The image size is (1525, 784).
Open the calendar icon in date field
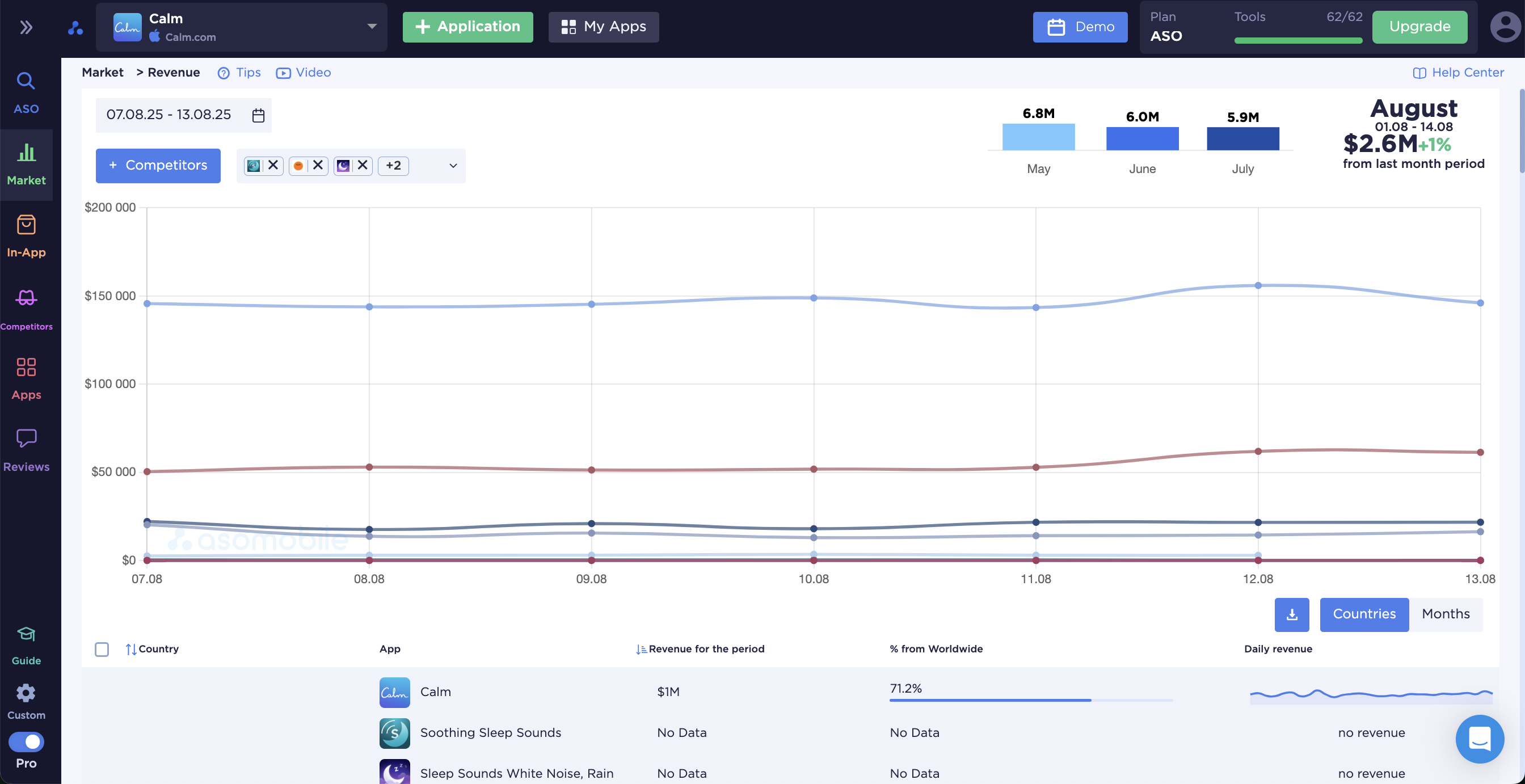point(258,116)
